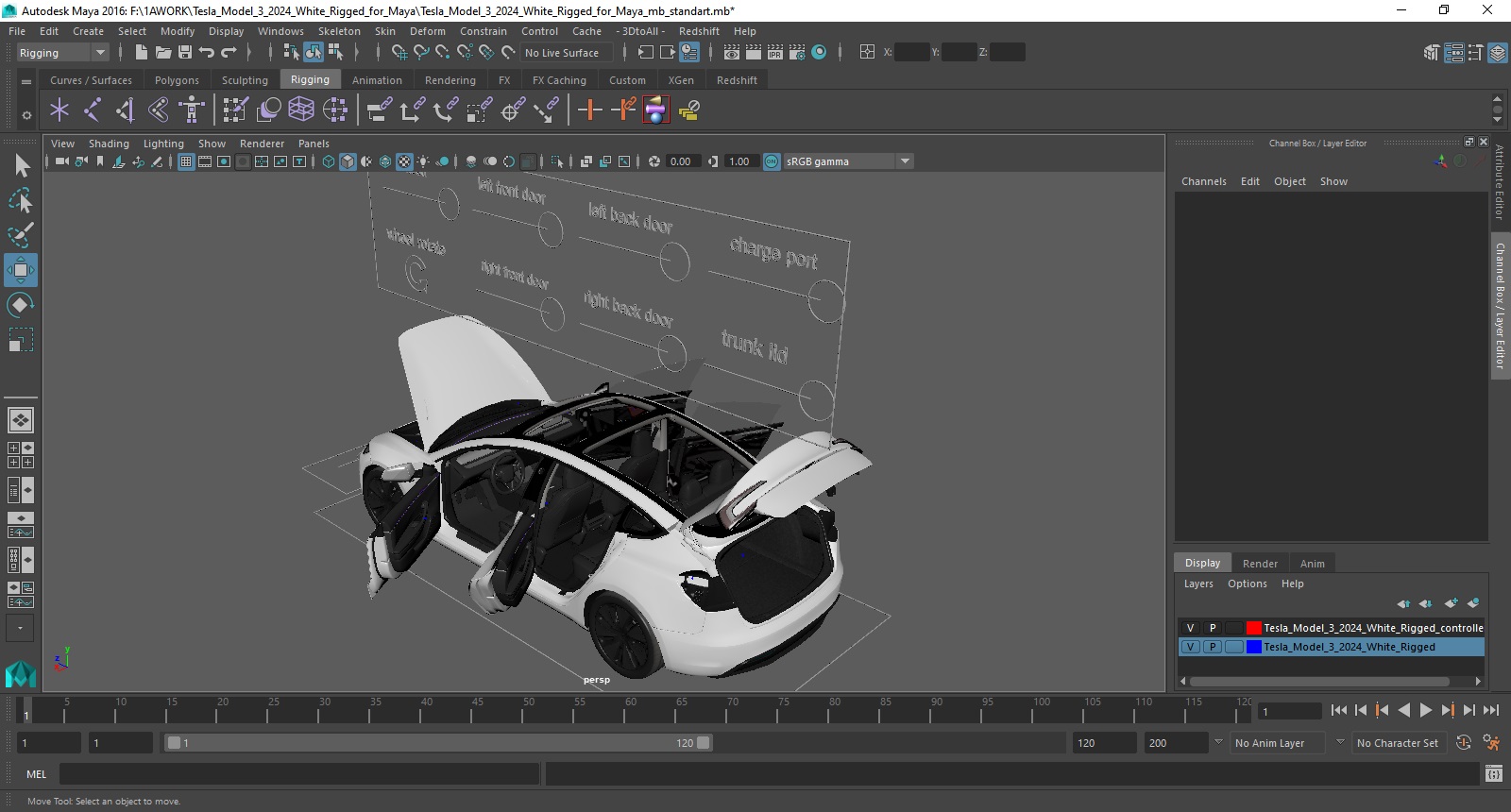Toggle visibility V of Tesla_Model_3_2024_White_Rigged layer
The width and height of the screenshot is (1511, 812).
click(x=1190, y=647)
